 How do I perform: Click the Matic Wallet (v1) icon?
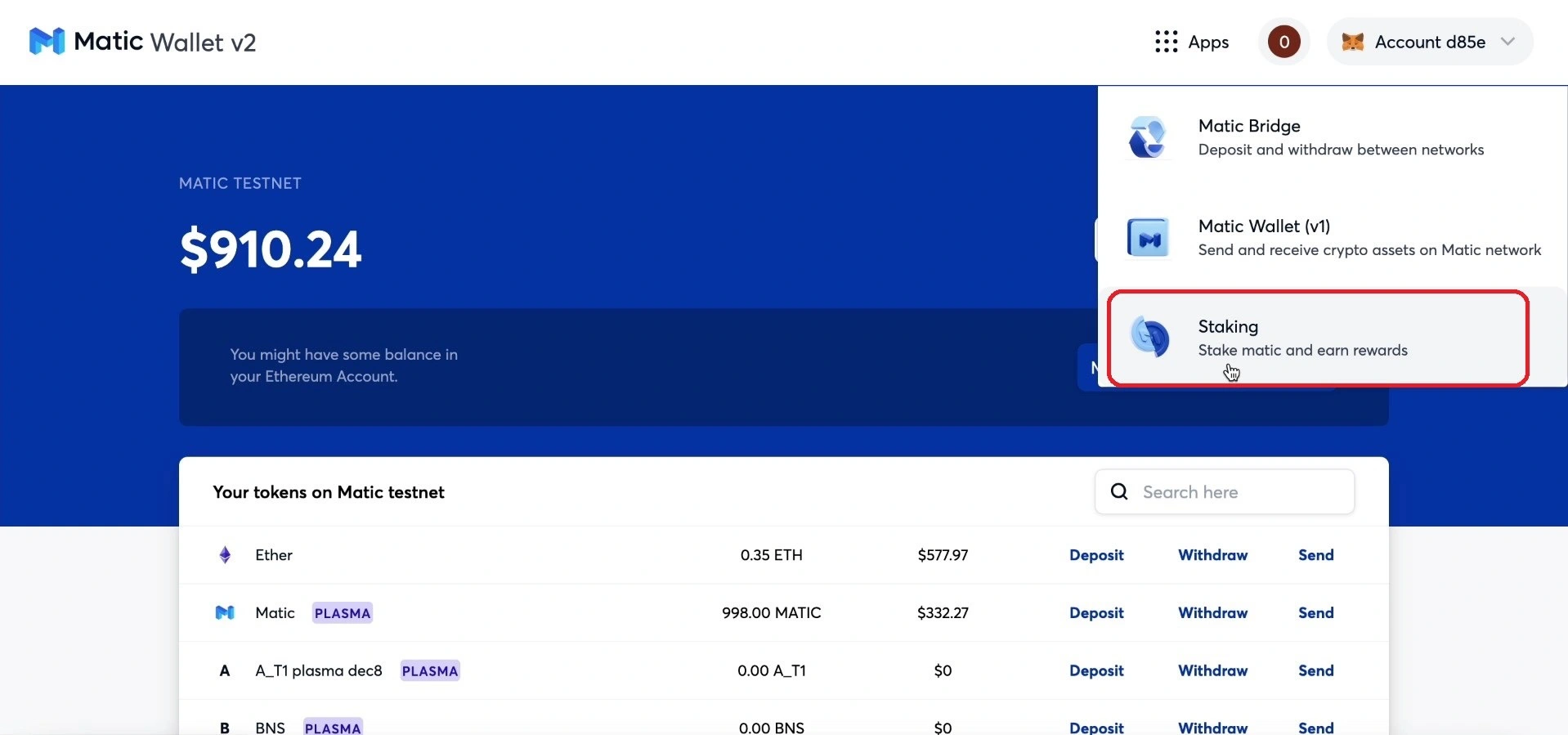coord(1148,237)
